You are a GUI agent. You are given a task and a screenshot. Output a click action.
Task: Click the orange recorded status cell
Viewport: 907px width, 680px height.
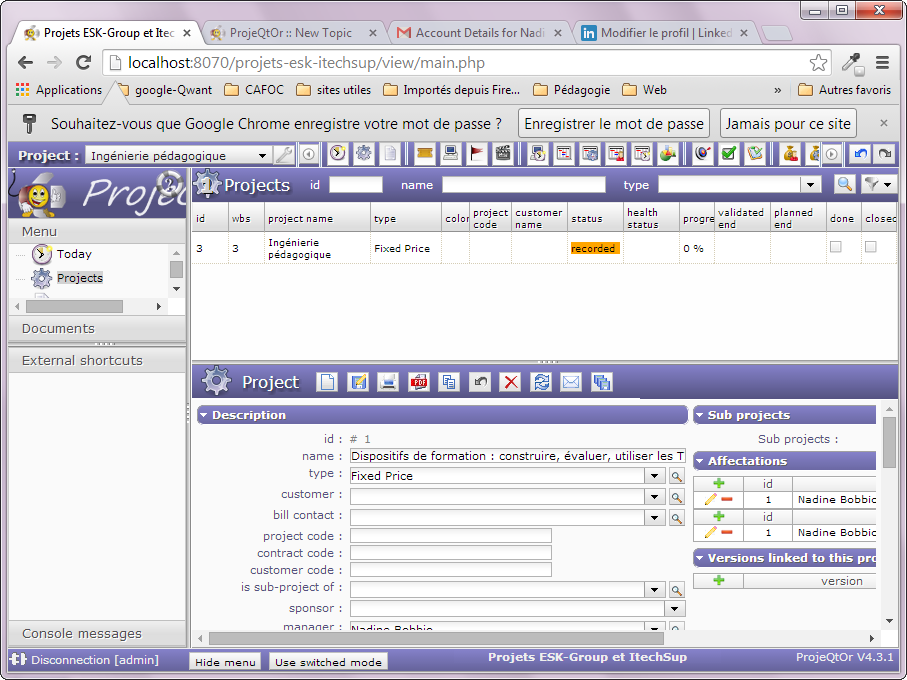(x=594, y=248)
